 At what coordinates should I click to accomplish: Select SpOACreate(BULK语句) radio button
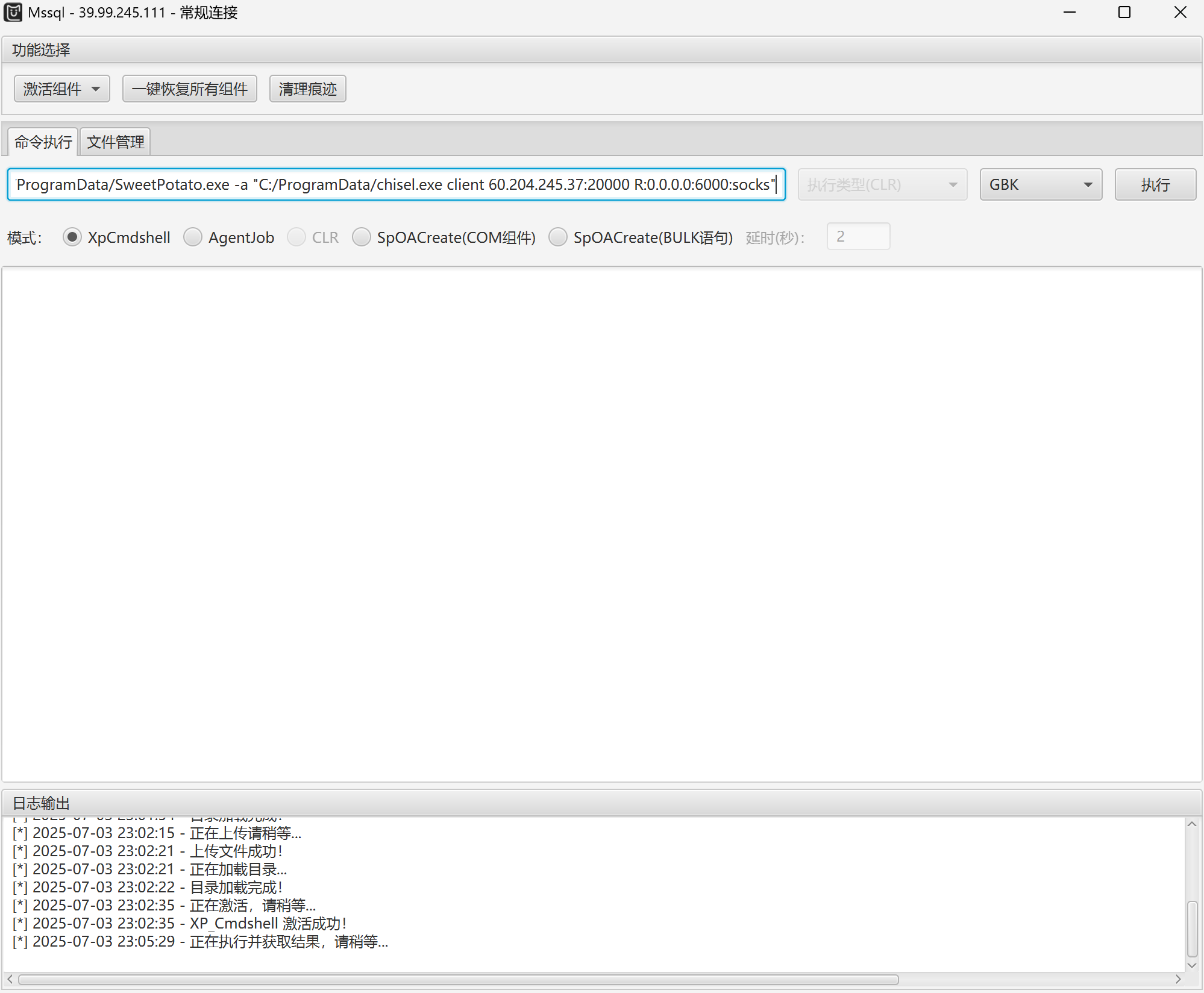pyautogui.click(x=558, y=237)
